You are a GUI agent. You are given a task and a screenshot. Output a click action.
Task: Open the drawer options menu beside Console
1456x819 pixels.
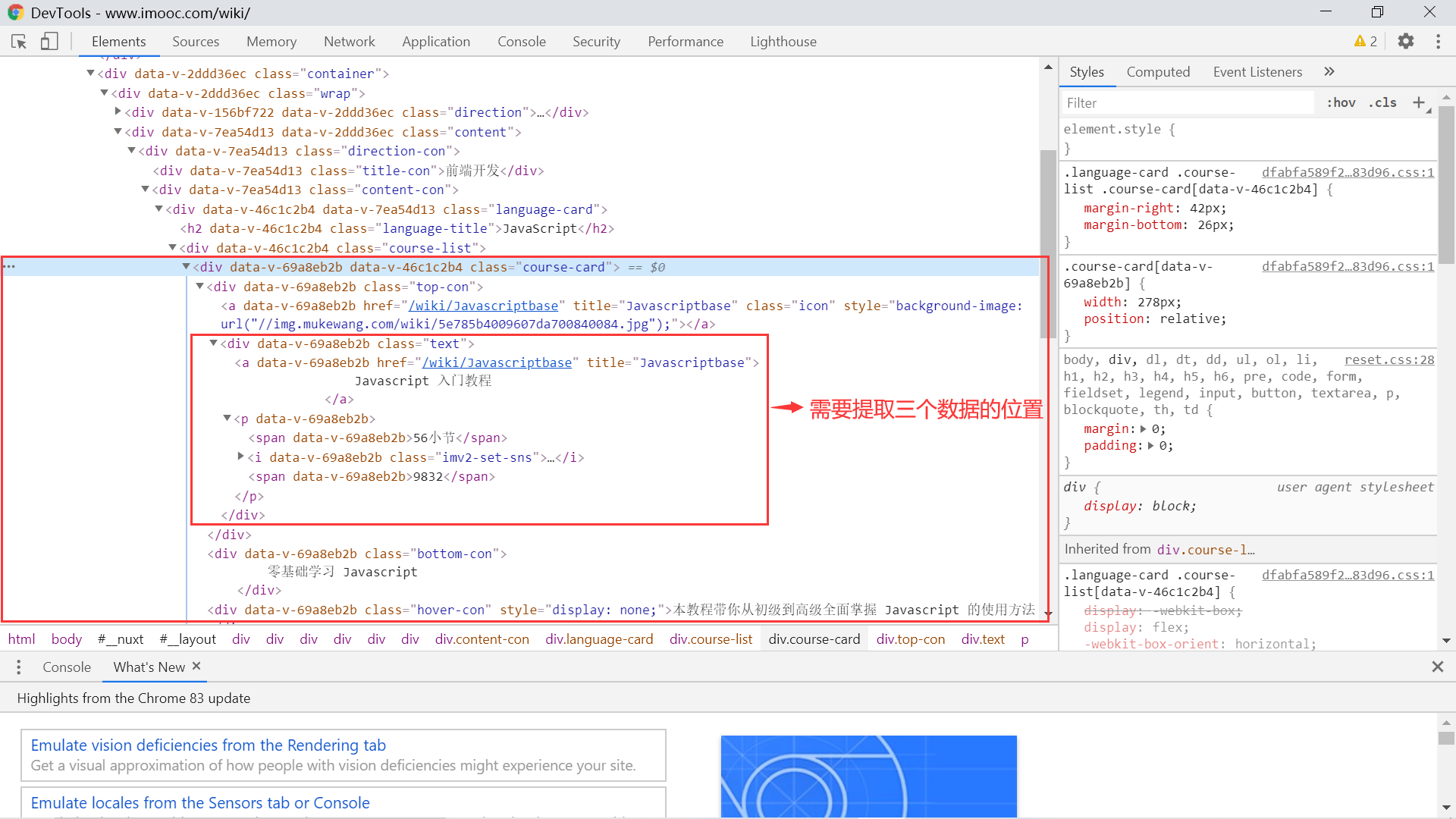coord(18,667)
